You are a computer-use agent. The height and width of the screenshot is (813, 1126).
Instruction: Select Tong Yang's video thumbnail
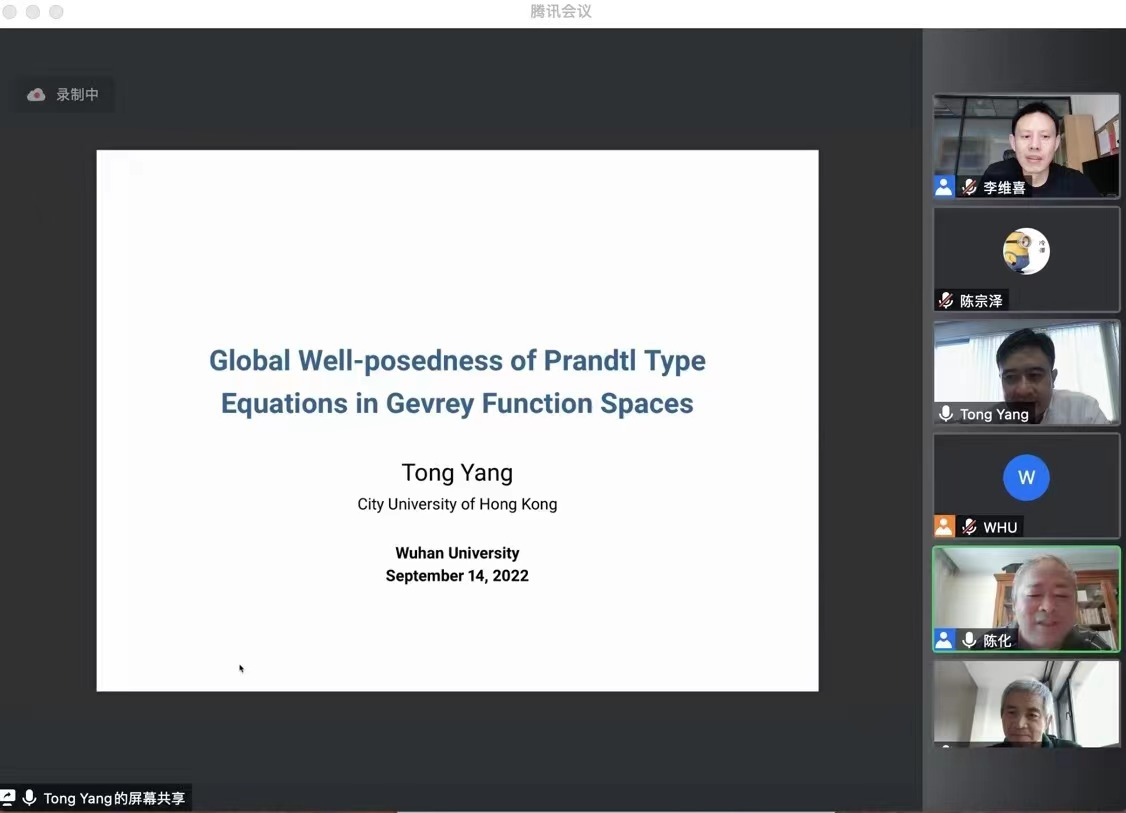1026,372
